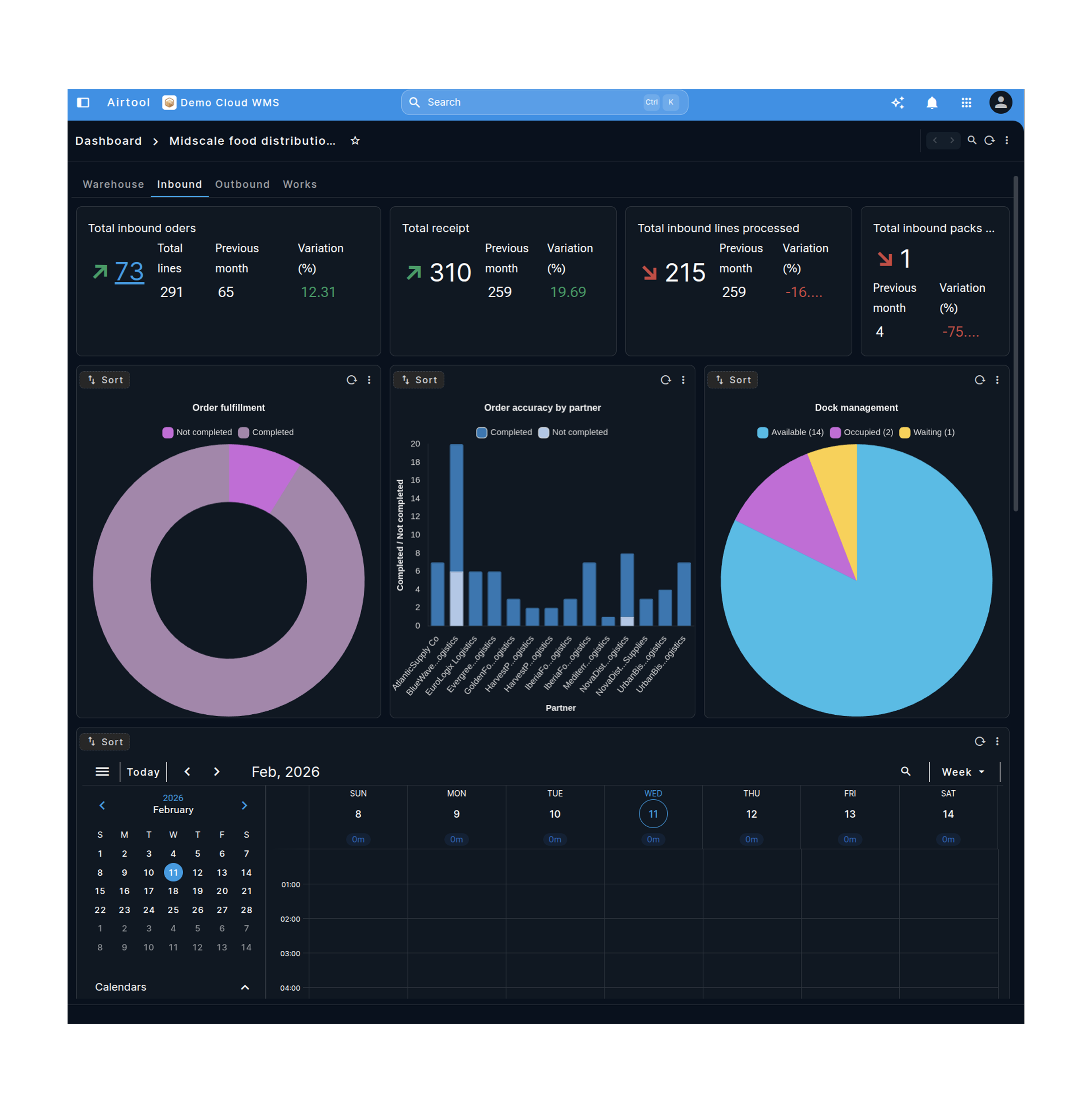Screen dimensions: 1092x1113
Task: Open the Week view dropdown
Action: click(963, 772)
